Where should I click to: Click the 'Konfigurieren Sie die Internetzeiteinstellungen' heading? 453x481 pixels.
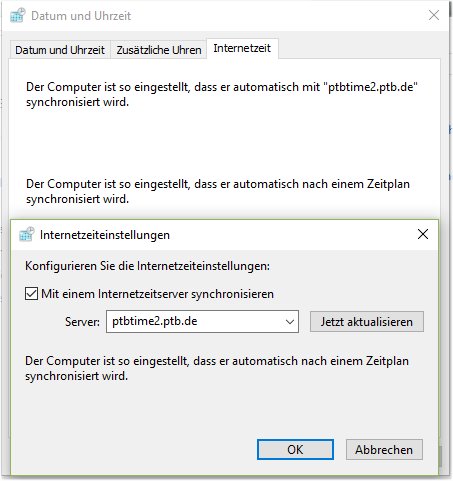(147, 266)
